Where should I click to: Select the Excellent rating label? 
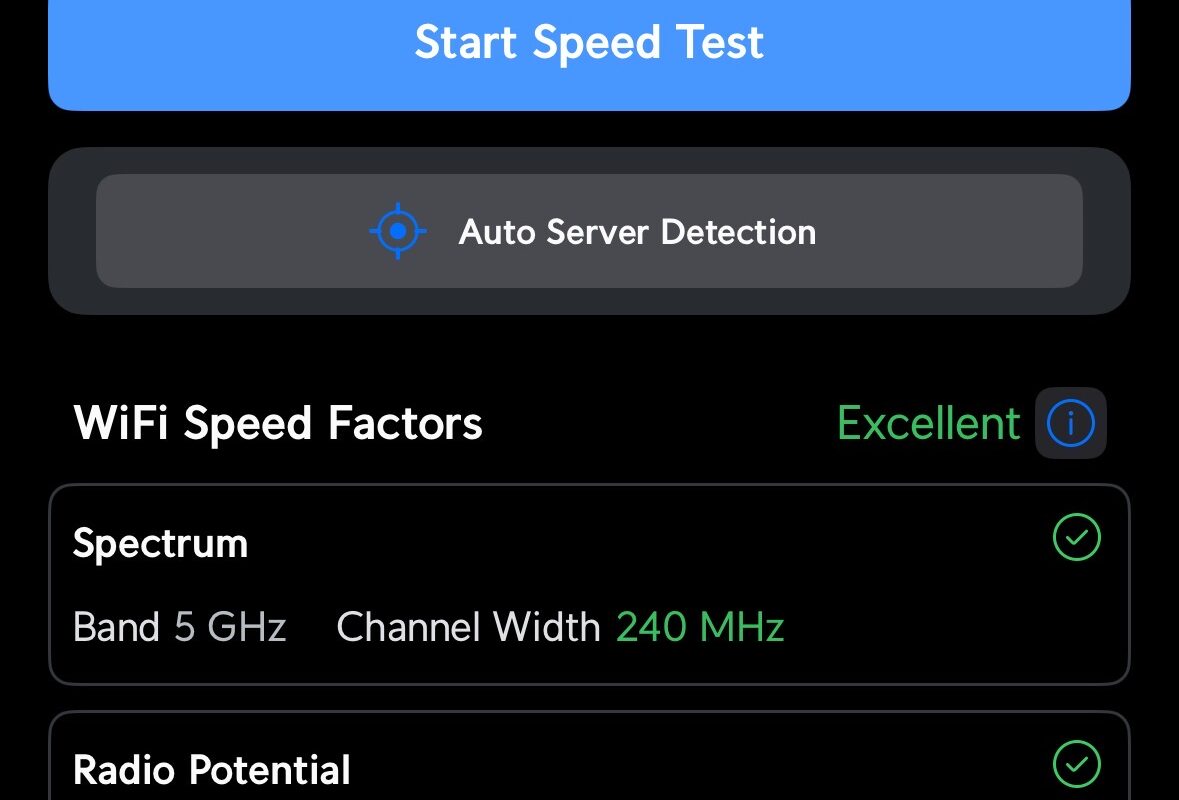(929, 423)
